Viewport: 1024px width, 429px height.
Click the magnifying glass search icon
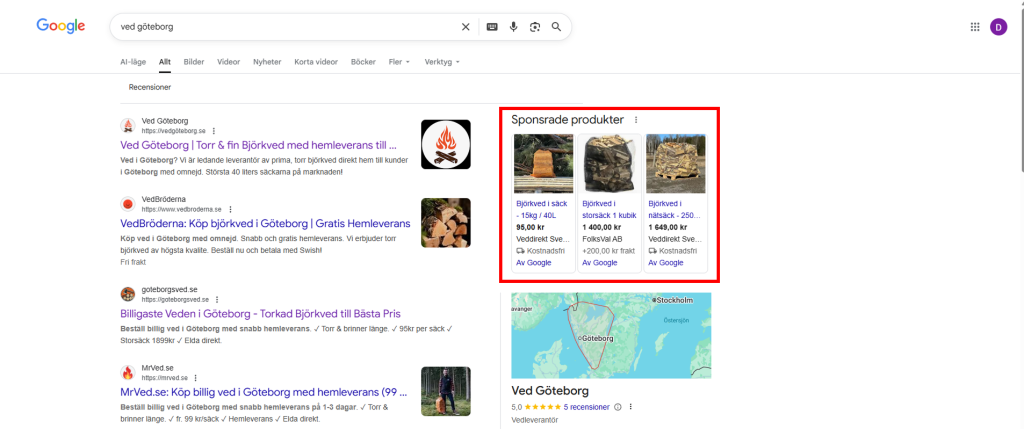click(556, 27)
